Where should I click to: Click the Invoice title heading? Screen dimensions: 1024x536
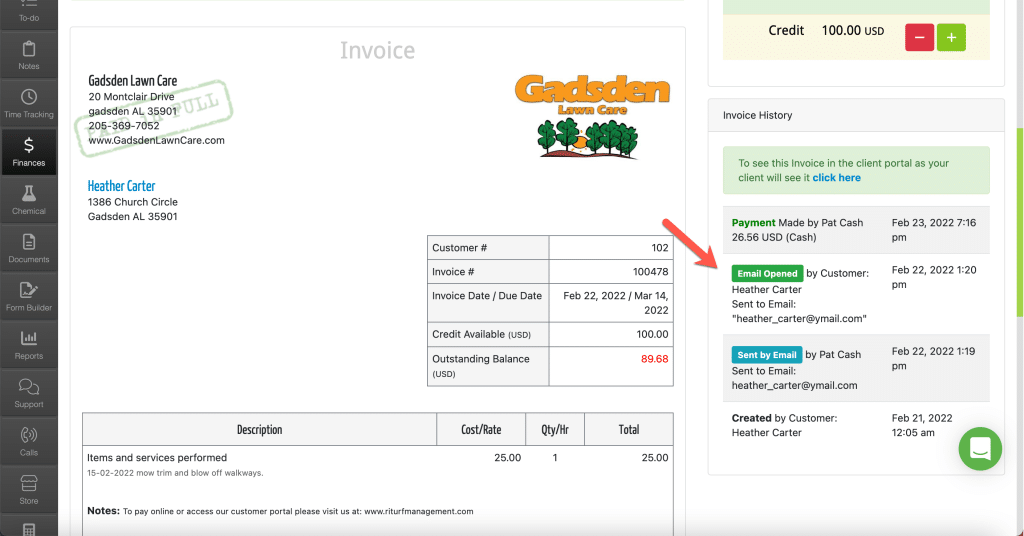[x=377, y=50]
